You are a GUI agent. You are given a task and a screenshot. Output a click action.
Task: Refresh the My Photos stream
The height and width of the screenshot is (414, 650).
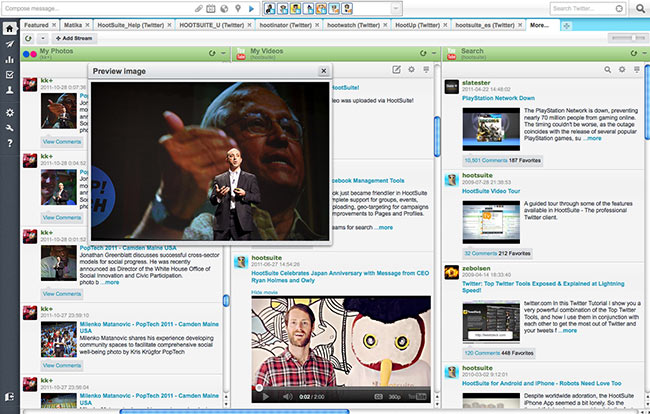(212, 53)
